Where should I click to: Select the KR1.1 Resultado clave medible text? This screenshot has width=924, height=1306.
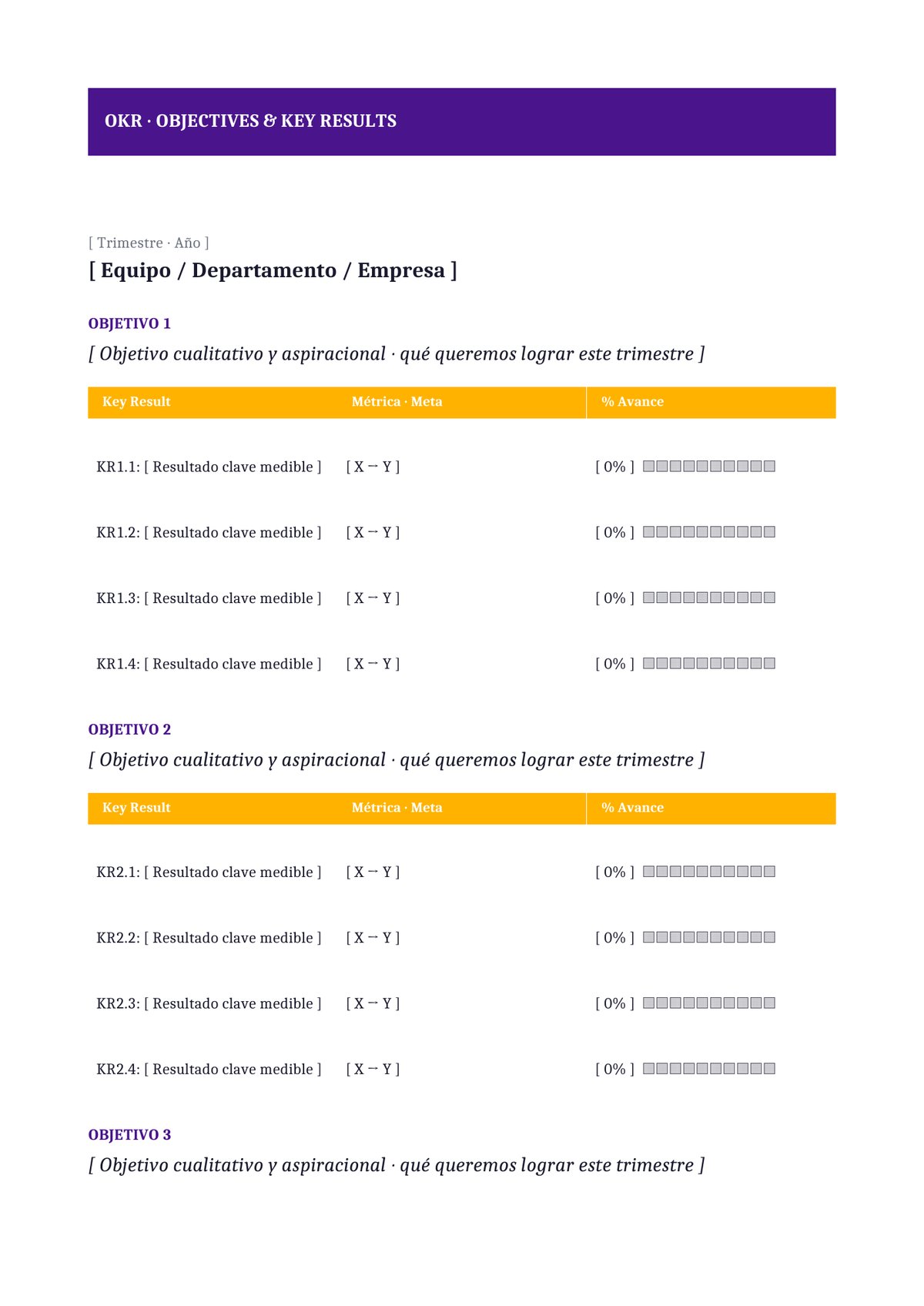point(209,467)
